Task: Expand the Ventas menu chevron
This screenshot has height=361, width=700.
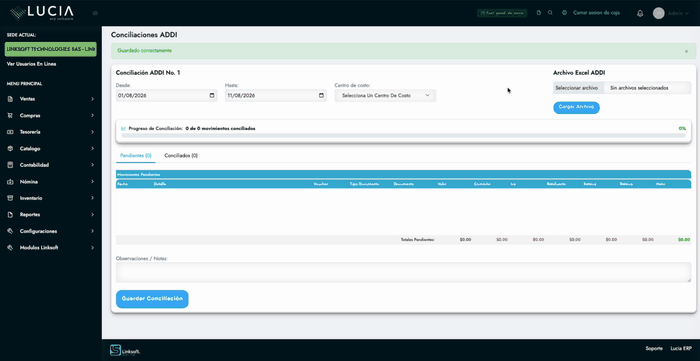Action: 92,99
